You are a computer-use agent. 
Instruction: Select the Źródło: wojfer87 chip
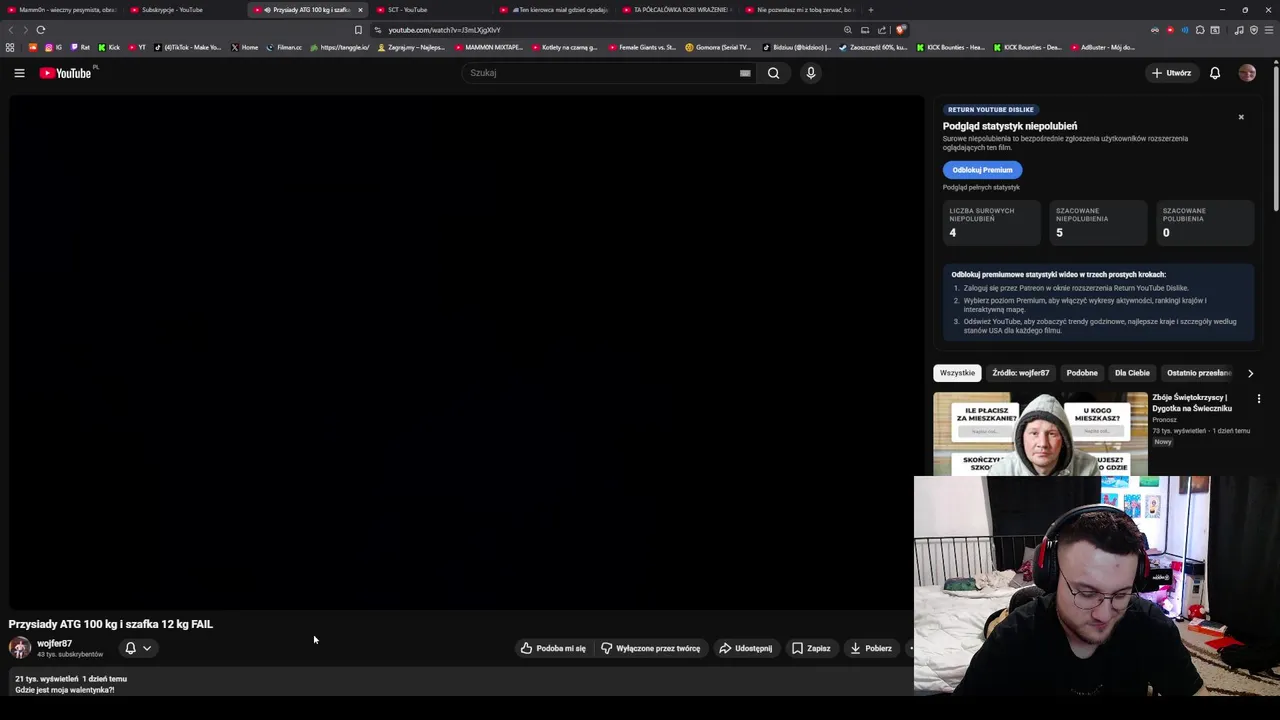click(x=1020, y=373)
